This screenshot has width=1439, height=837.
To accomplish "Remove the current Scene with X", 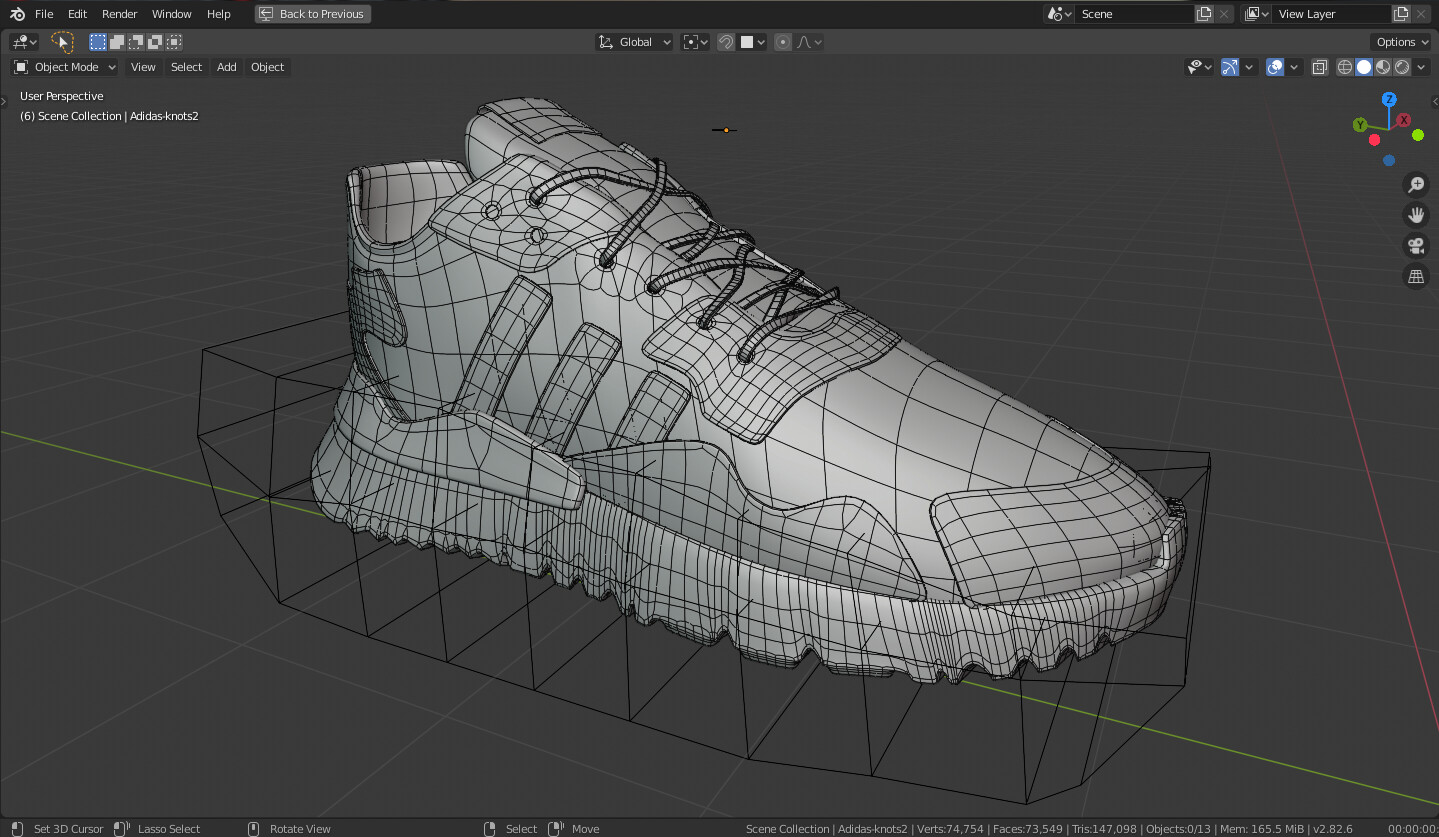I will click(x=1224, y=14).
